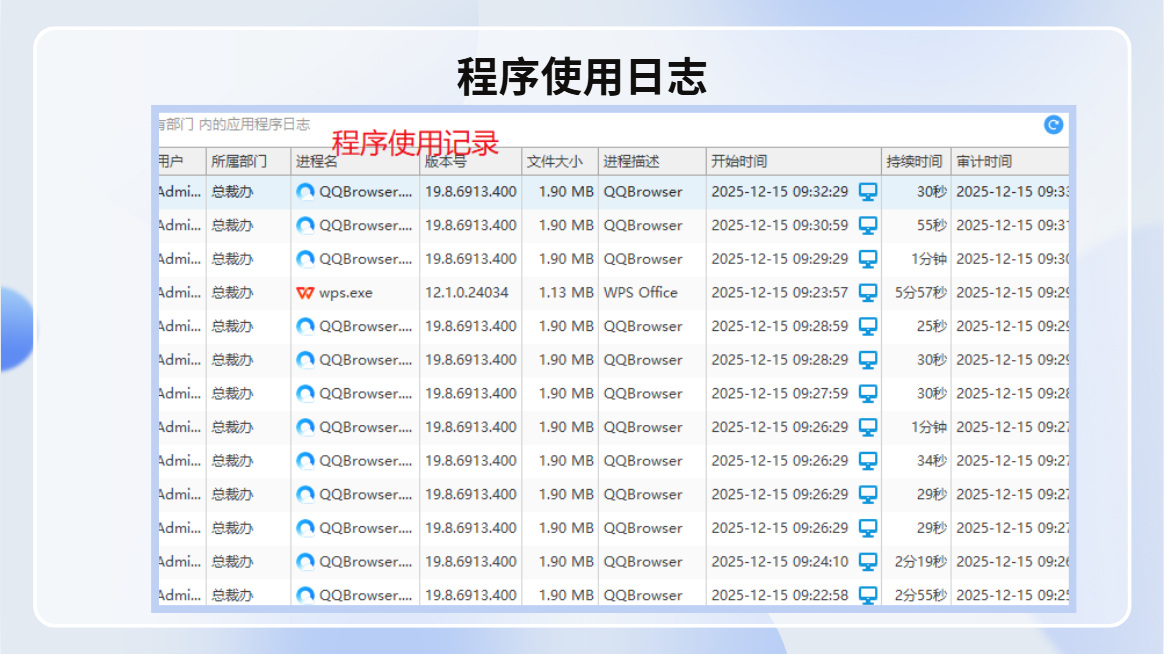Click monitor icon in 09:22:58 row
Image resolution: width=1164 pixels, height=654 pixels.
868,595
